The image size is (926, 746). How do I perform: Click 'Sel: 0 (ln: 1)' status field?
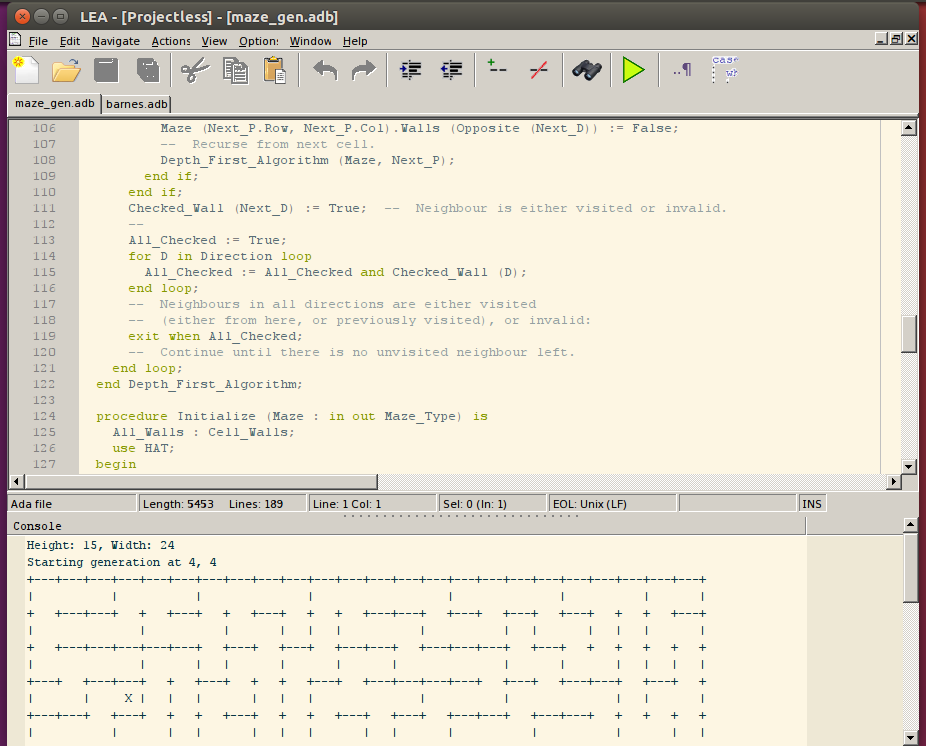pyautogui.click(x=493, y=504)
